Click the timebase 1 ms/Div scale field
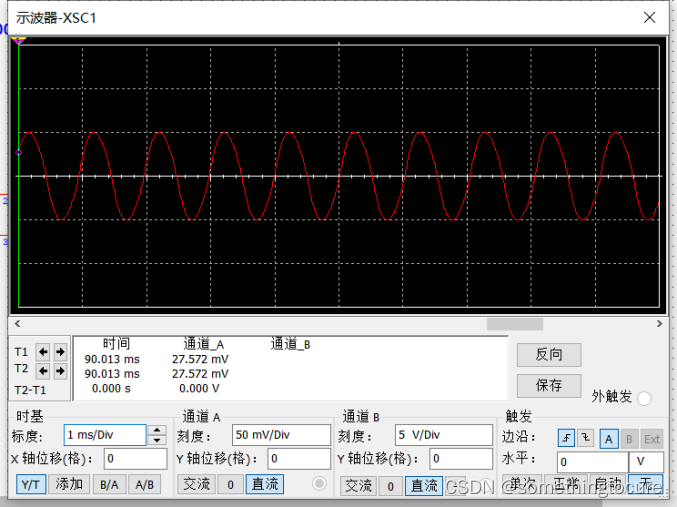 105,435
